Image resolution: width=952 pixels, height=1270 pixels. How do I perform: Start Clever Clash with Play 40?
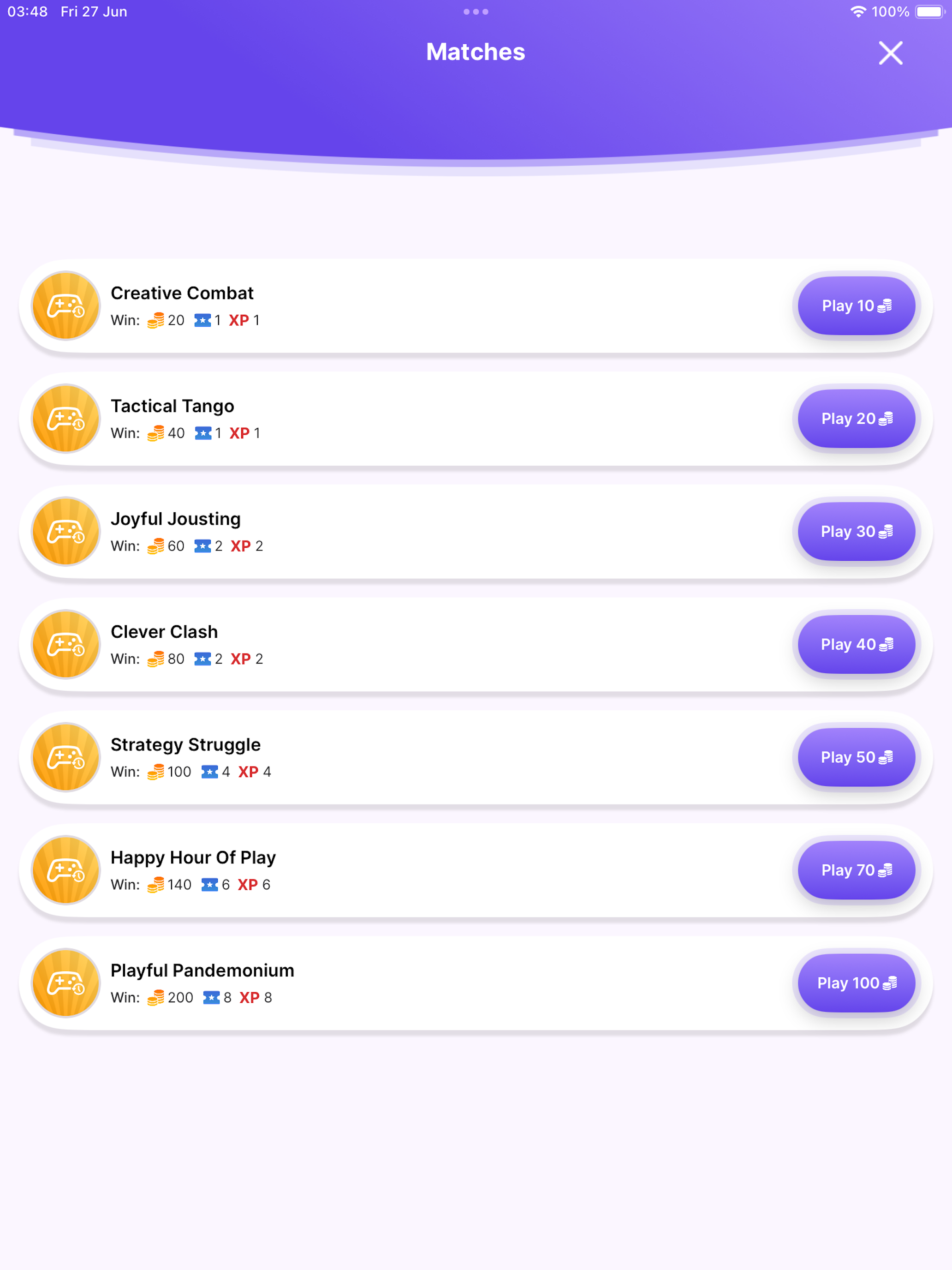(x=856, y=644)
